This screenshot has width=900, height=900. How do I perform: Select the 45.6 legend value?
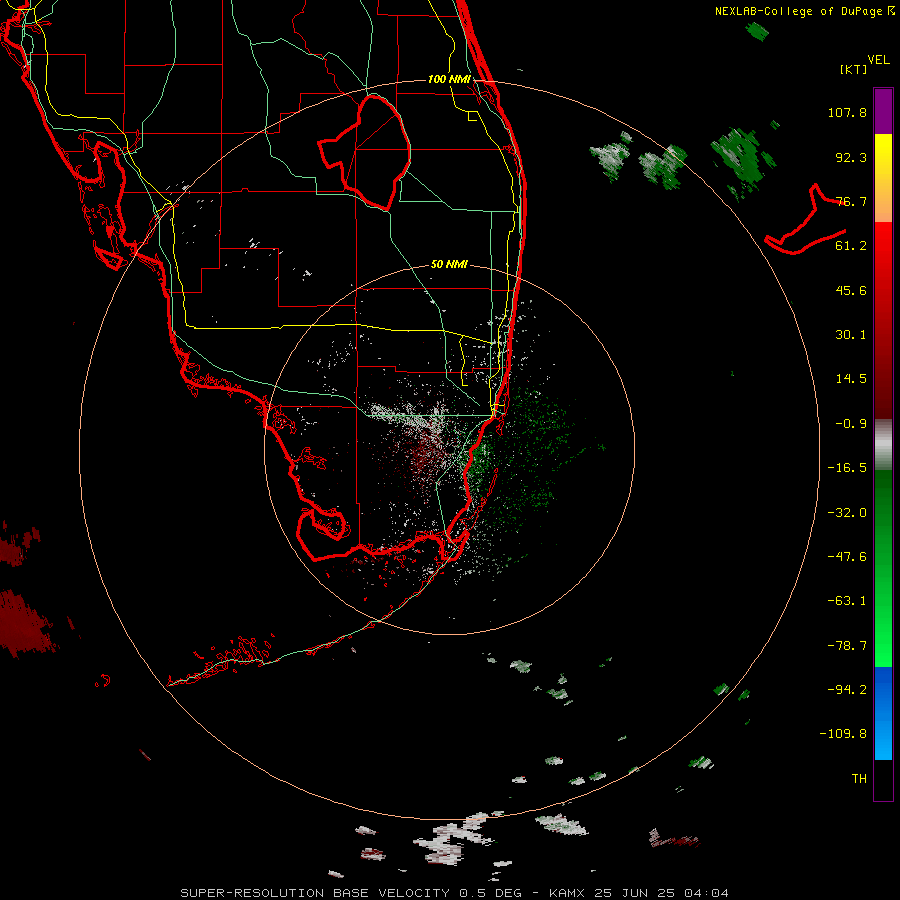tap(851, 290)
